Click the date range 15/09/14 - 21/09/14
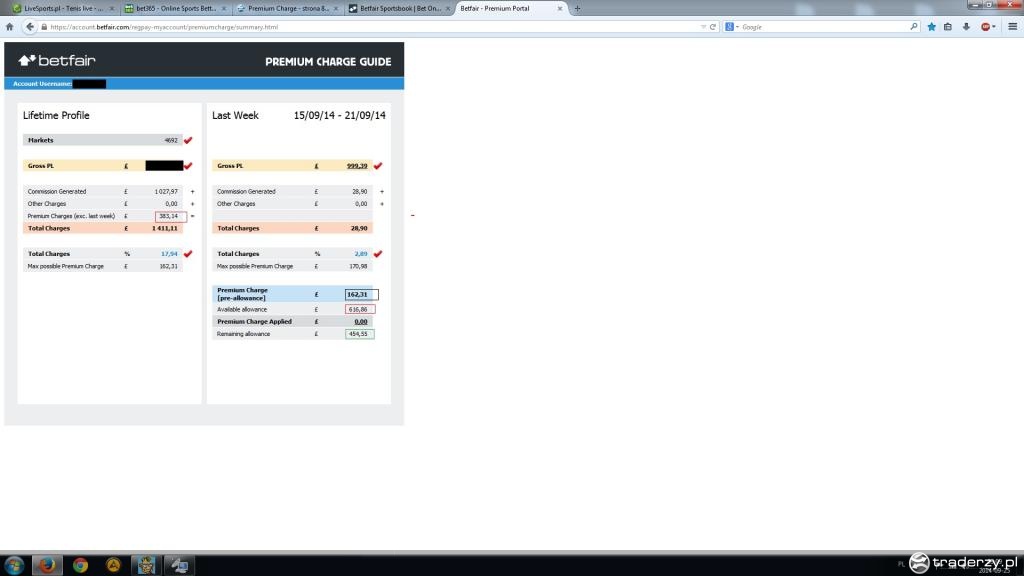This screenshot has width=1024, height=576. (340, 116)
